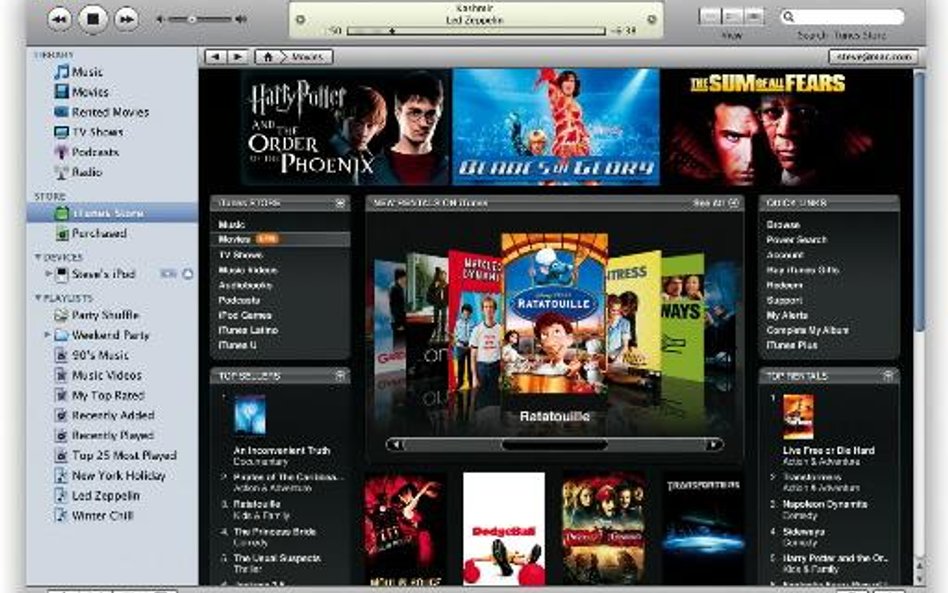948x593 pixels.
Task: Click the iTunes Store search field
Action: click(842, 17)
